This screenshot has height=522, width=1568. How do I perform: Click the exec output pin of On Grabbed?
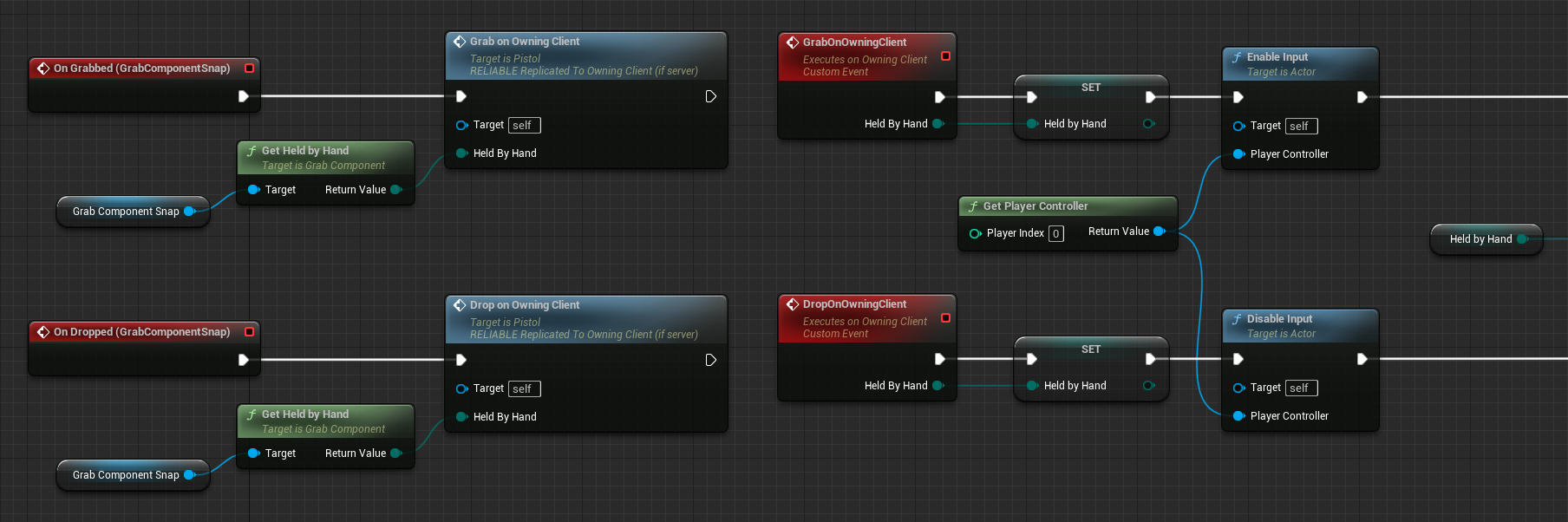(x=244, y=96)
